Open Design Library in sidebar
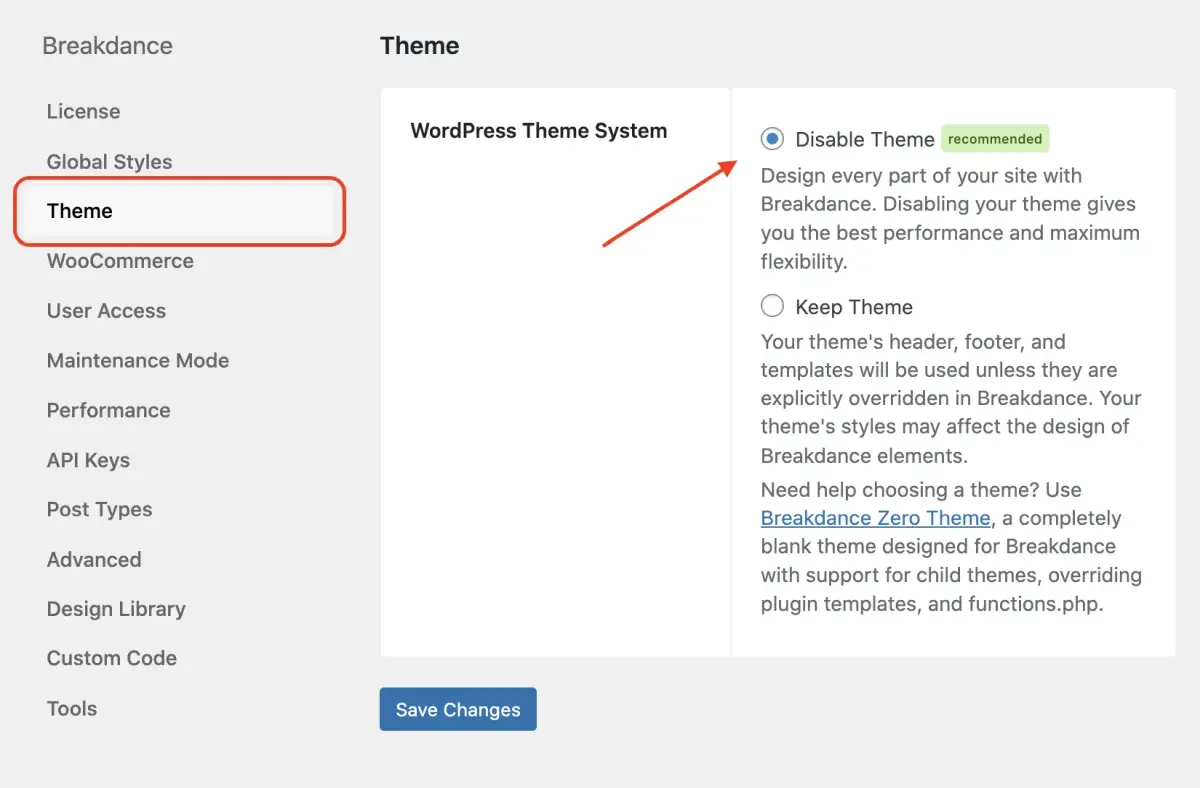Viewport: 1200px width, 788px height. [116, 609]
